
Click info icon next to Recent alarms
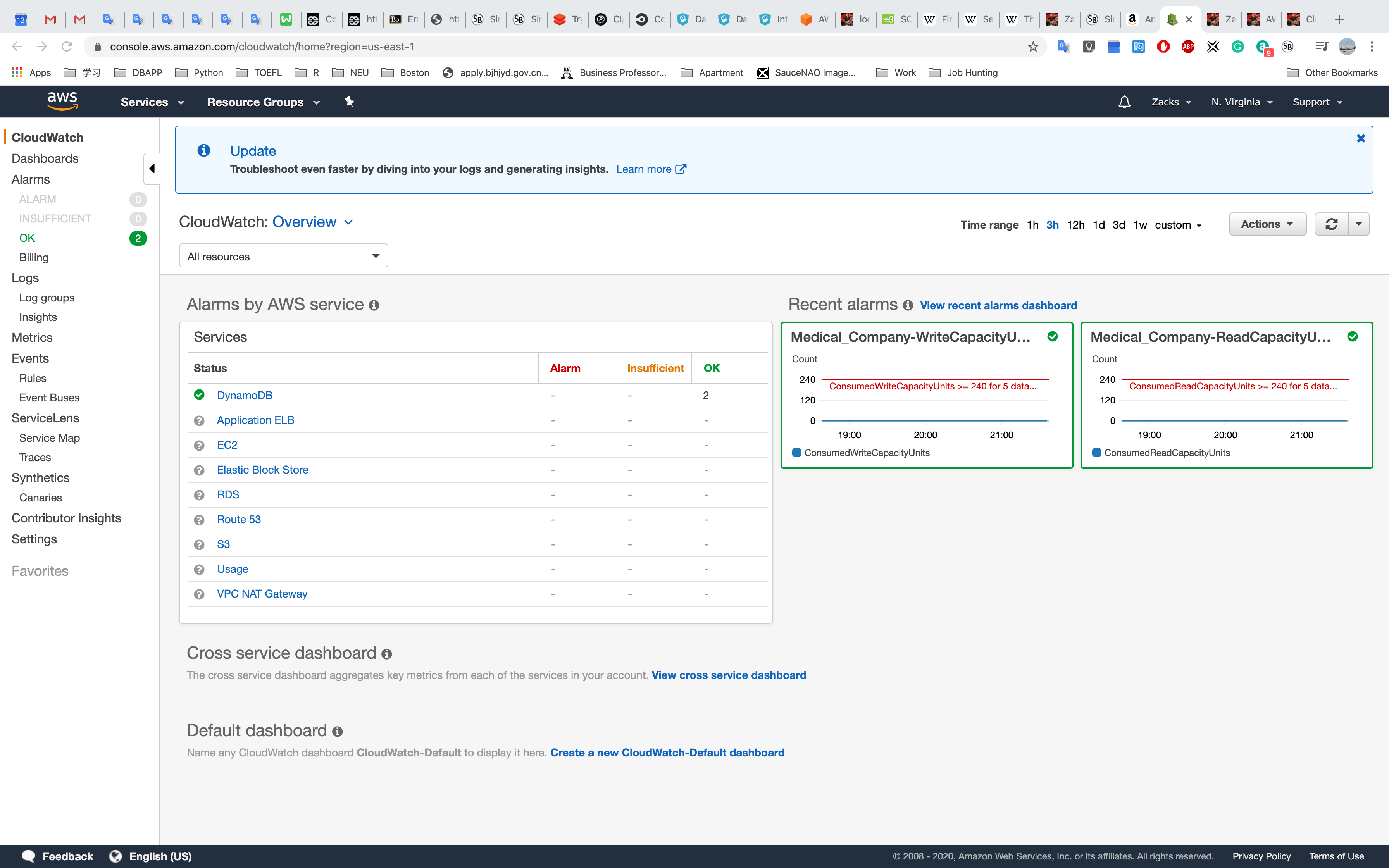[x=907, y=305]
